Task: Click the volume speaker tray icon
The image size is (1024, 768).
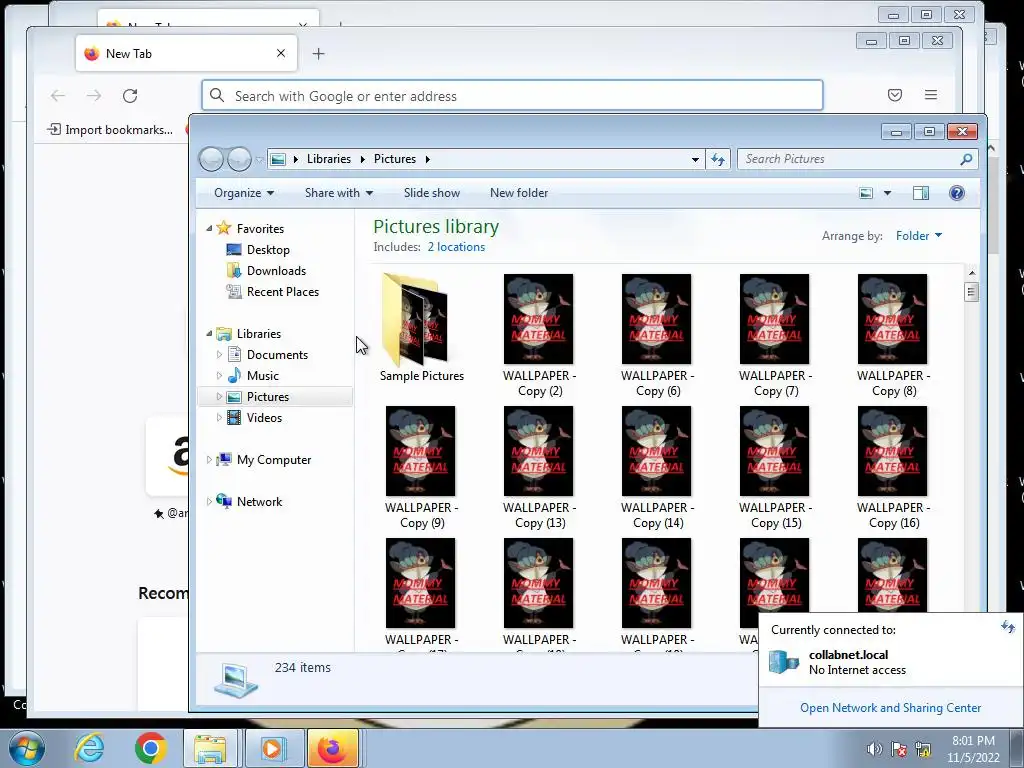Action: tap(874, 749)
